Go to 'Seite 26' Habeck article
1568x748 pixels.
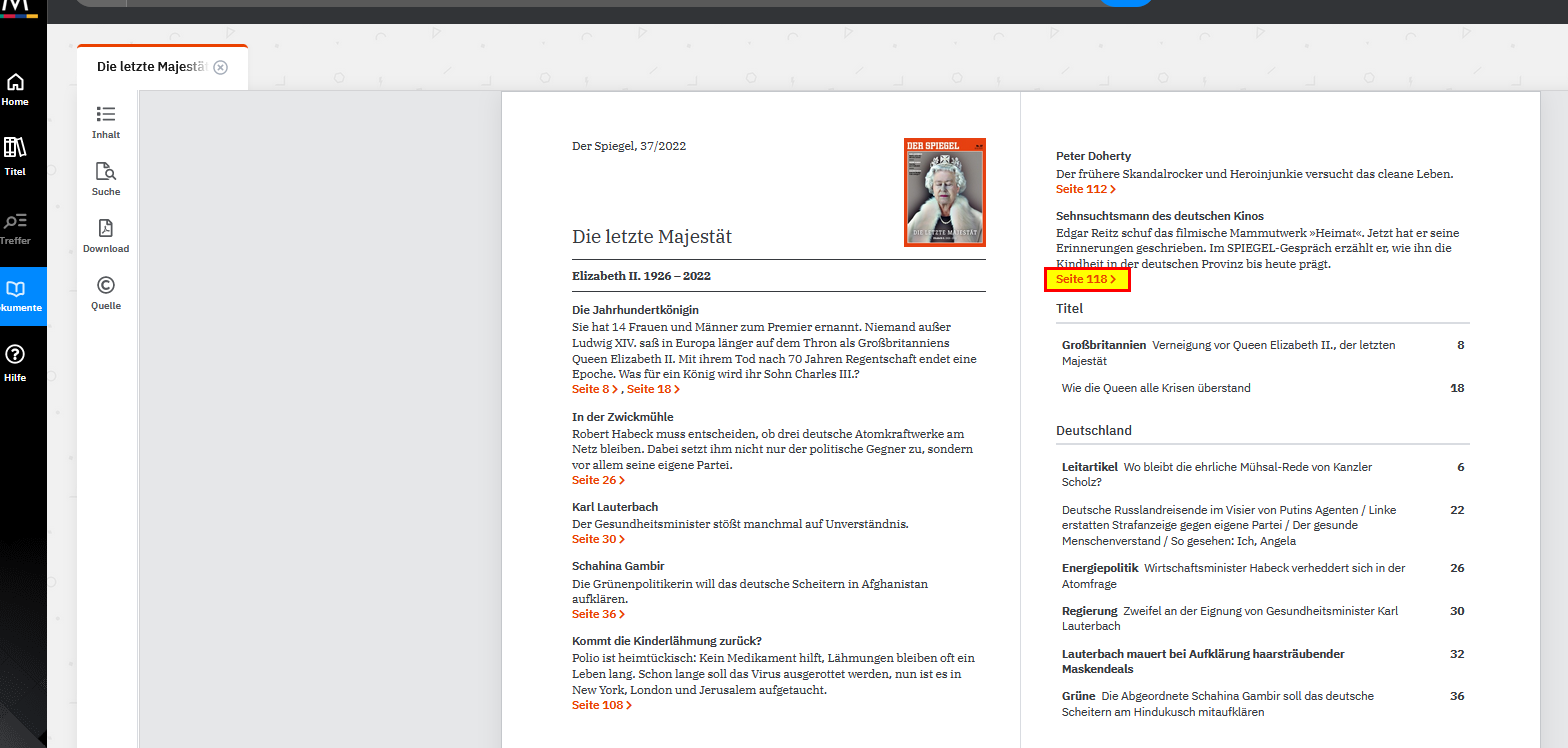[x=598, y=480]
